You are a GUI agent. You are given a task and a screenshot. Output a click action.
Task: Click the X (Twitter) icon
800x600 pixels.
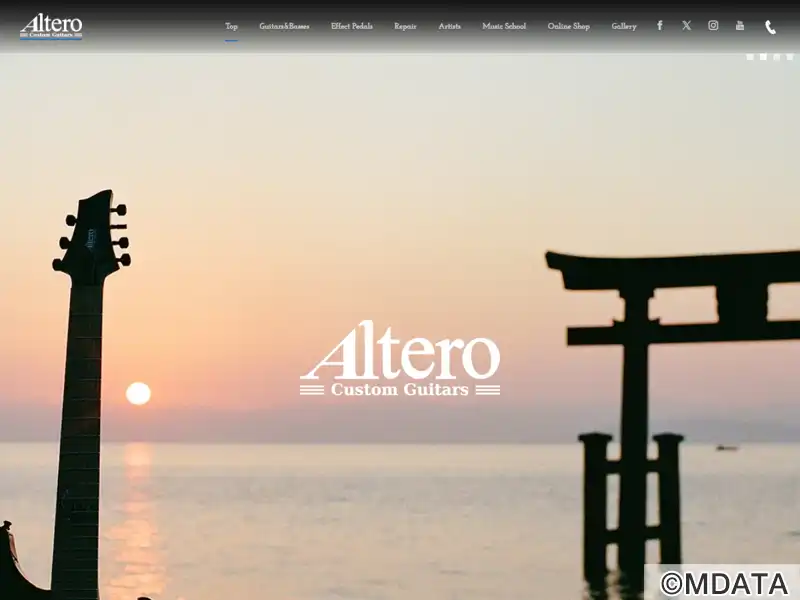pyautogui.click(x=686, y=26)
